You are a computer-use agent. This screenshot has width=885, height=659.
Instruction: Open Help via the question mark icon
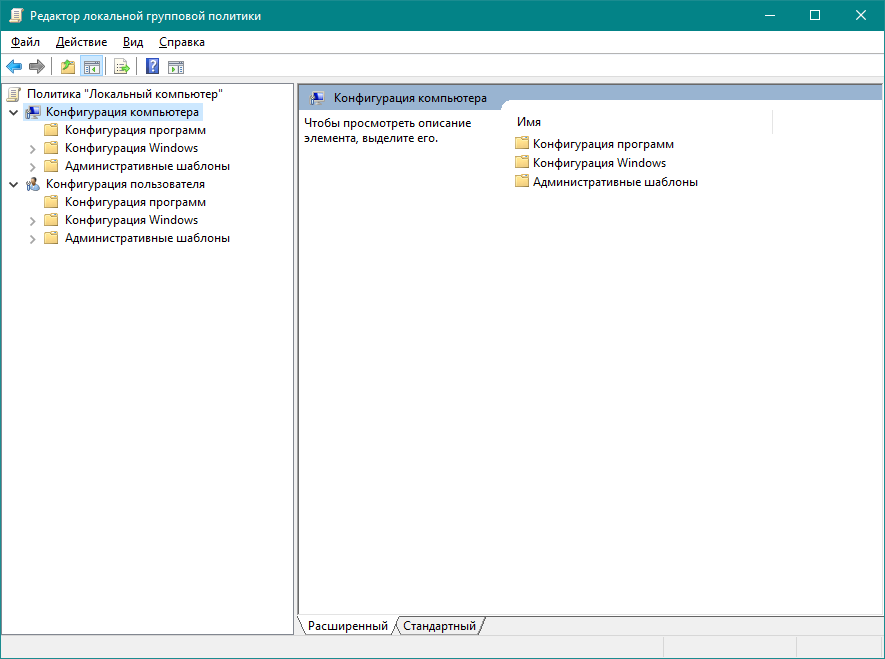[x=152, y=67]
